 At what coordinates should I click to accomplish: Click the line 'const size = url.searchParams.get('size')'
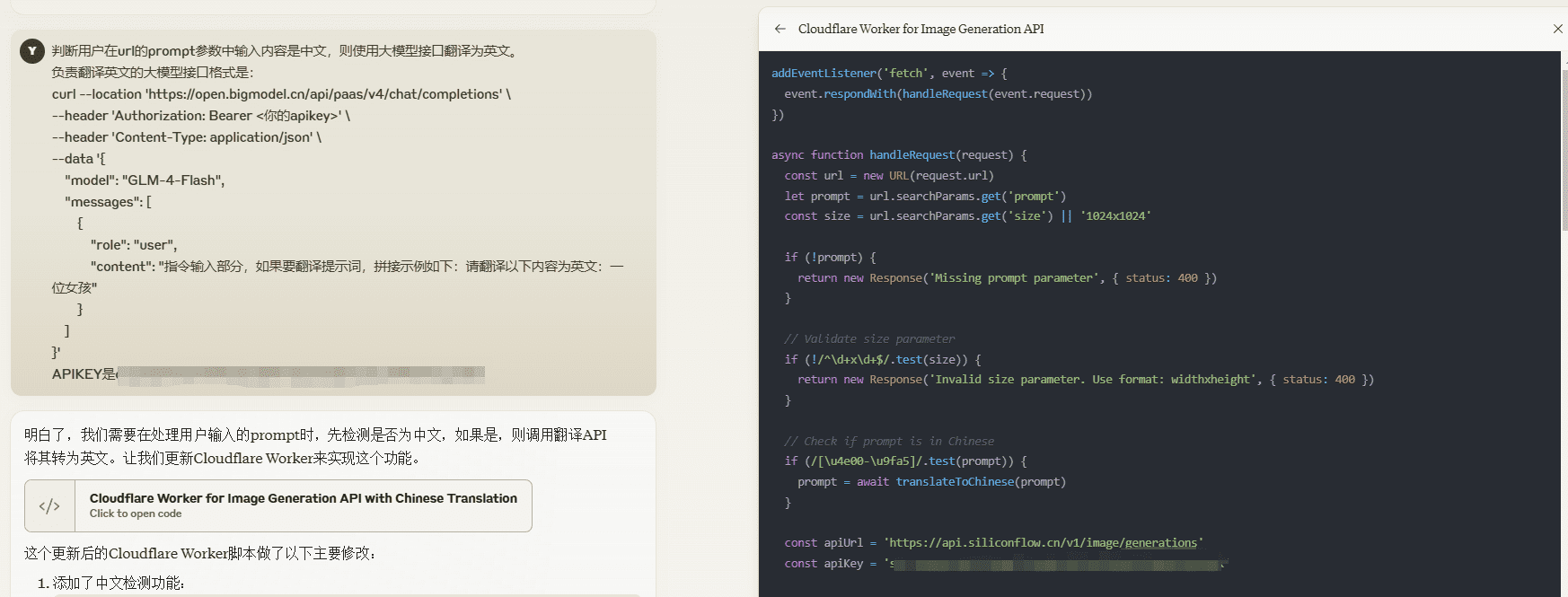[967, 215]
